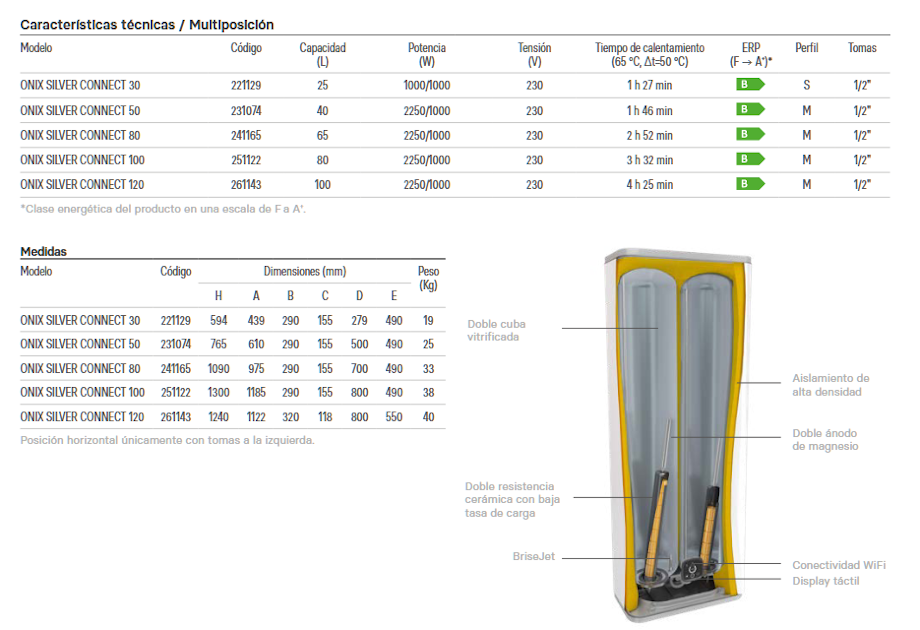Click ONIX SILVER CONNECT 120 in the Medidas table
This screenshot has width=920, height=630.
pos(80,417)
